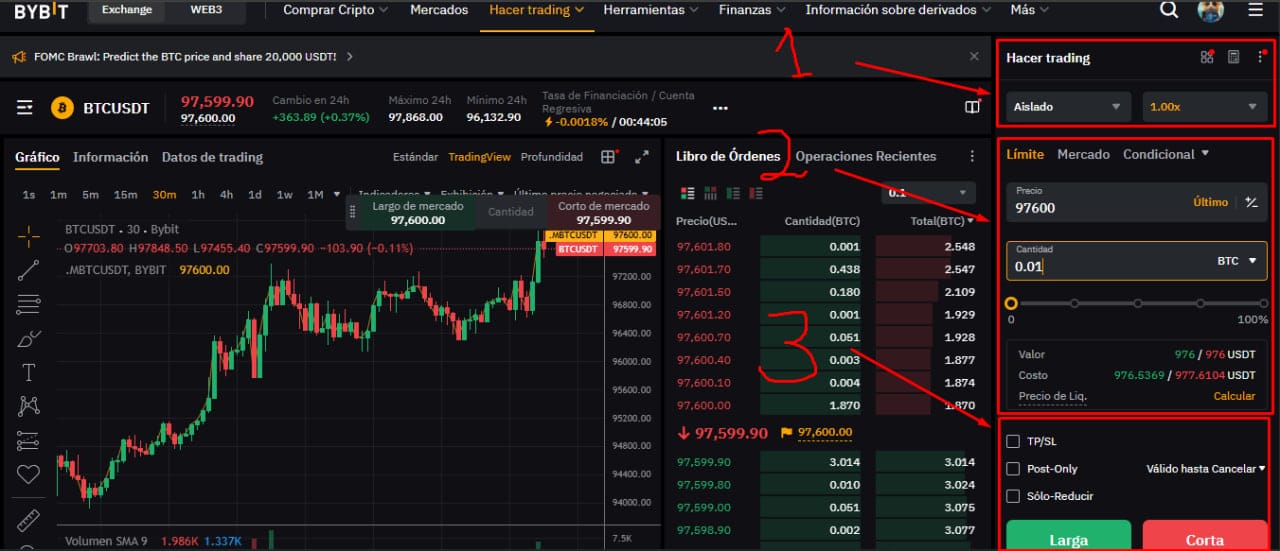Click the green Larga button
The width and height of the screenshot is (1280, 551).
pos(1068,536)
